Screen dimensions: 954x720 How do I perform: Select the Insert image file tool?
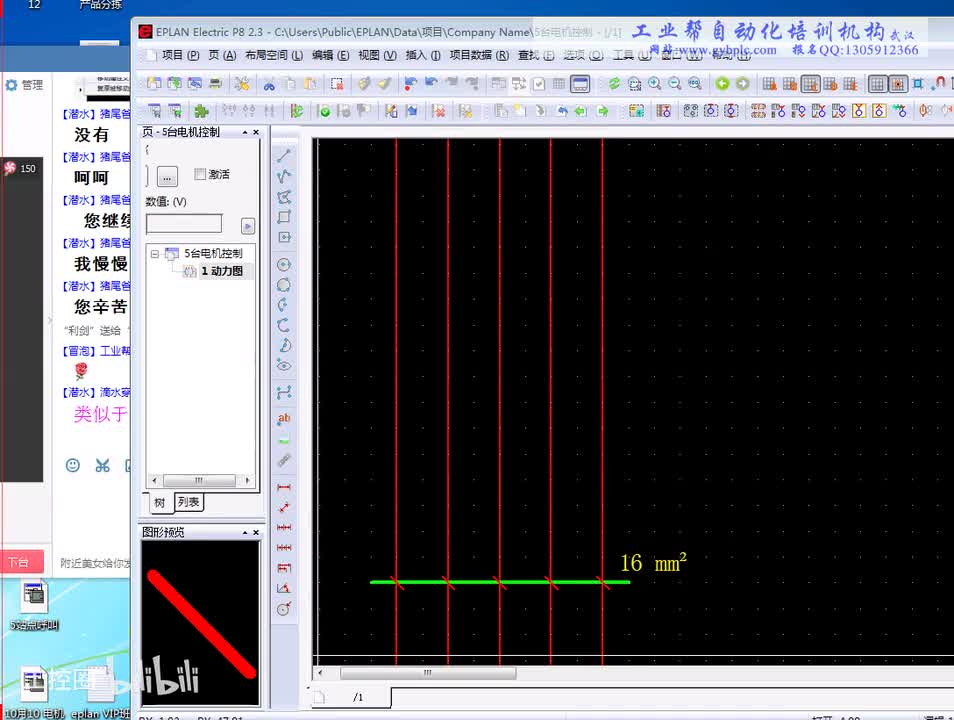coord(284,439)
